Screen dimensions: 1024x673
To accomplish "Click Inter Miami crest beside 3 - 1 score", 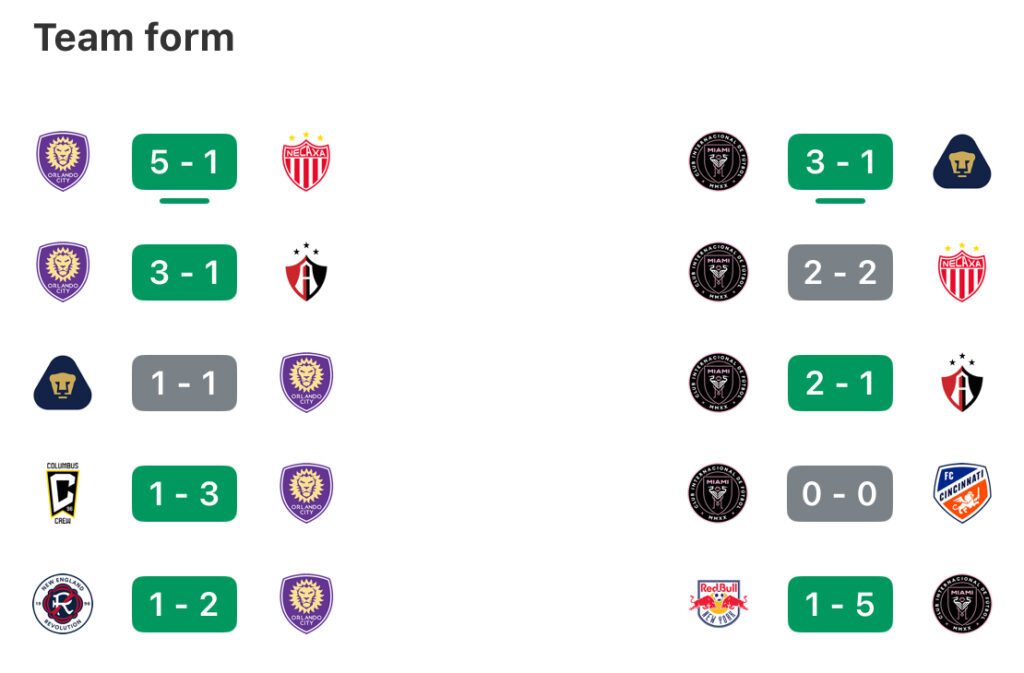I will [718, 161].
